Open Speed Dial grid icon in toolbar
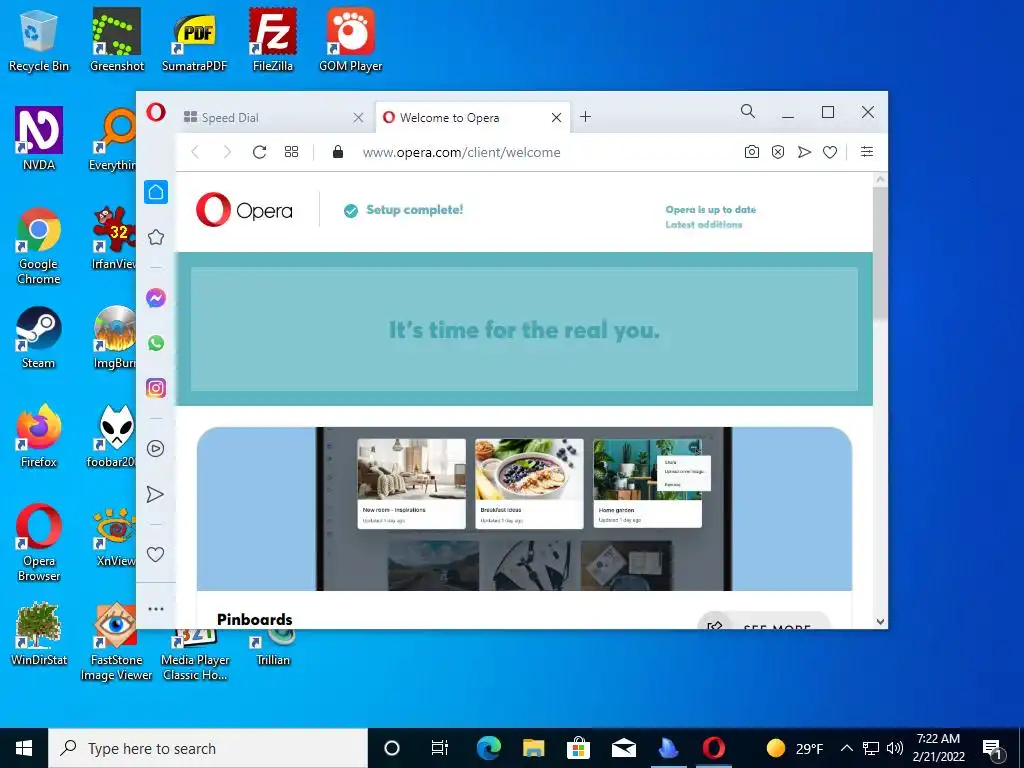This screenshot has height=768, width=1024. (291, 152)
